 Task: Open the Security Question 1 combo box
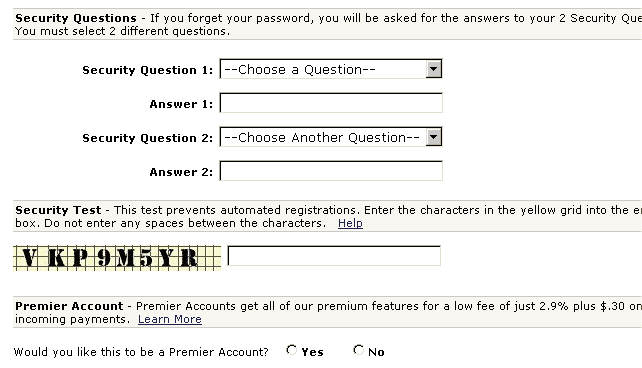click(x=331, y=69)
